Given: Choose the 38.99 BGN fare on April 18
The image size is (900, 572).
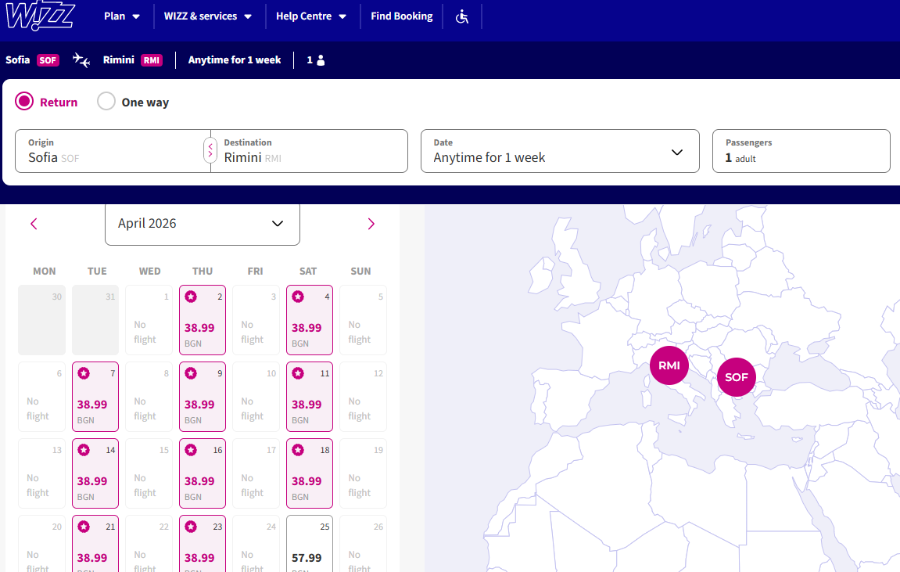Looking at the screenshot, I should [309, 473].
